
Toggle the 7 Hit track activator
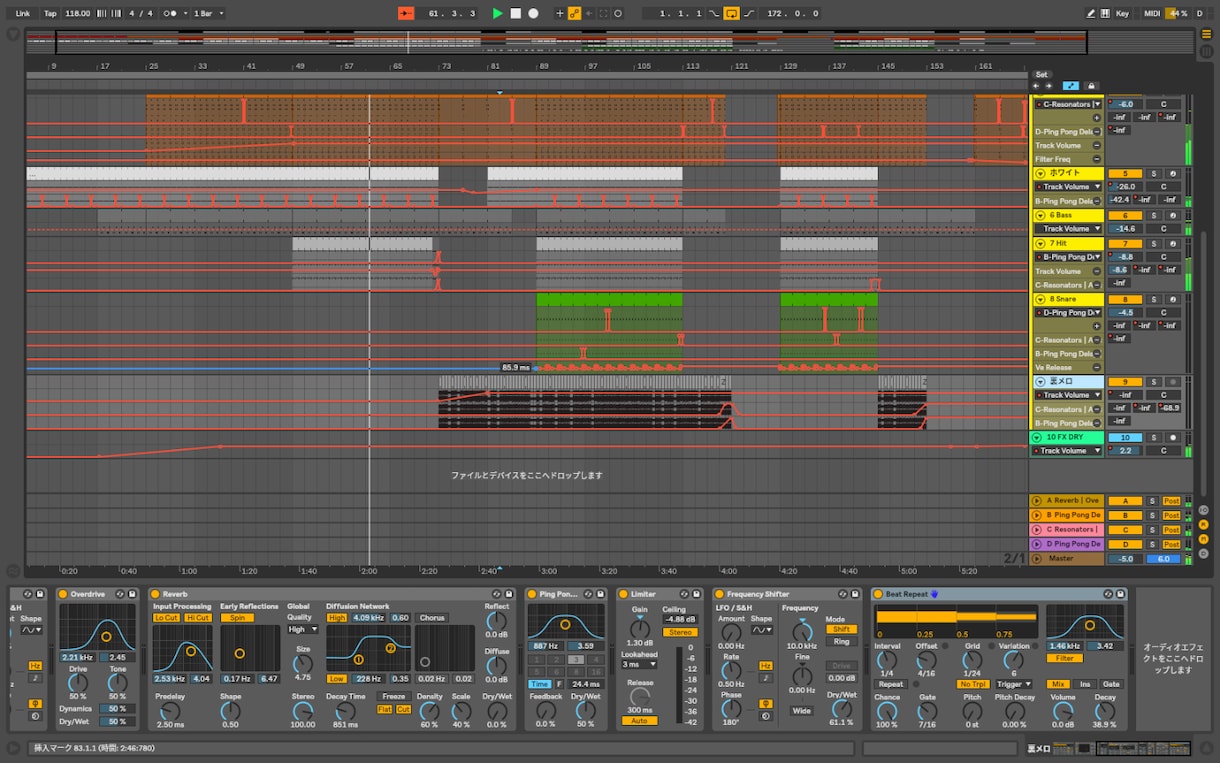[1125, 243]
